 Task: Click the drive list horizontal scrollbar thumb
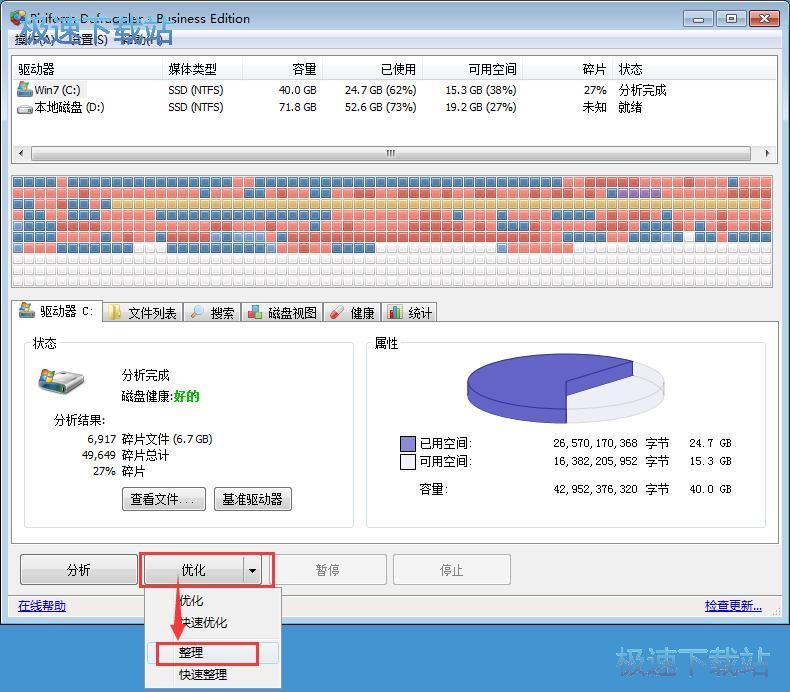pyautogui.click(x=390, y=153)
